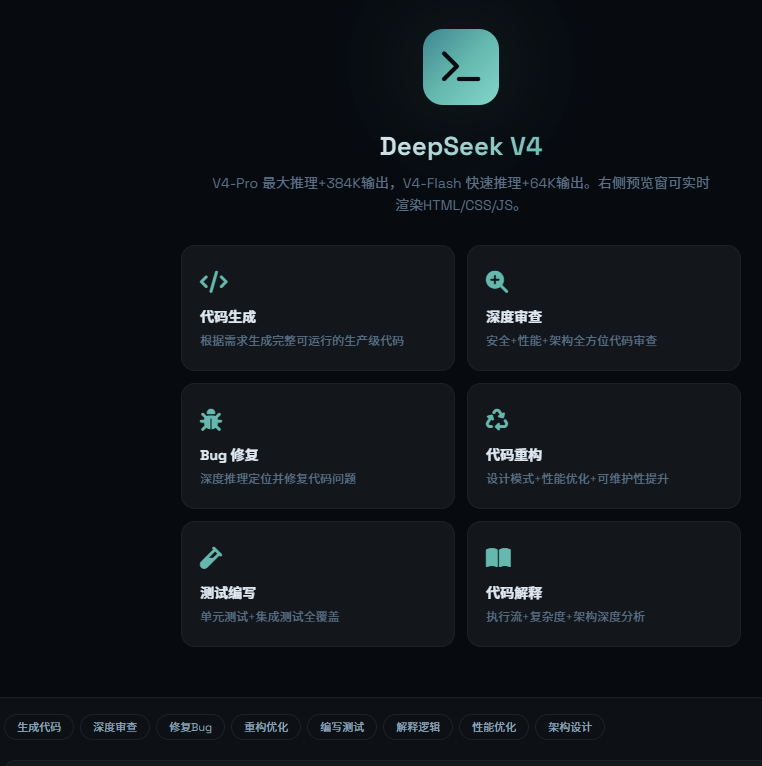This screenshot has height=766, width=762.
Task: Click the 渲染HTML/CSS/JS。 description line
Action: pos(457,205)
